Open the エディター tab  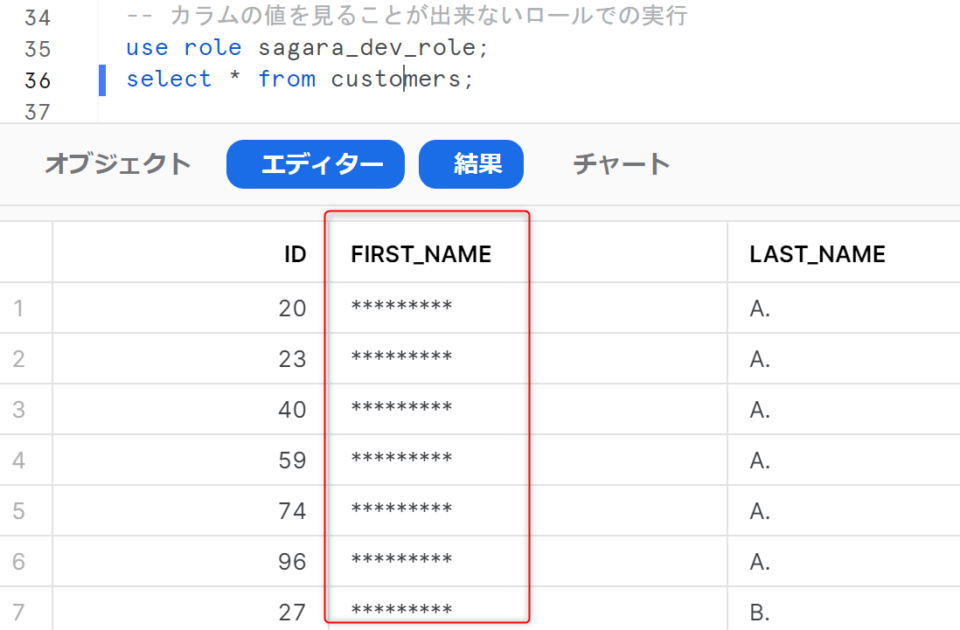[315, 164]
